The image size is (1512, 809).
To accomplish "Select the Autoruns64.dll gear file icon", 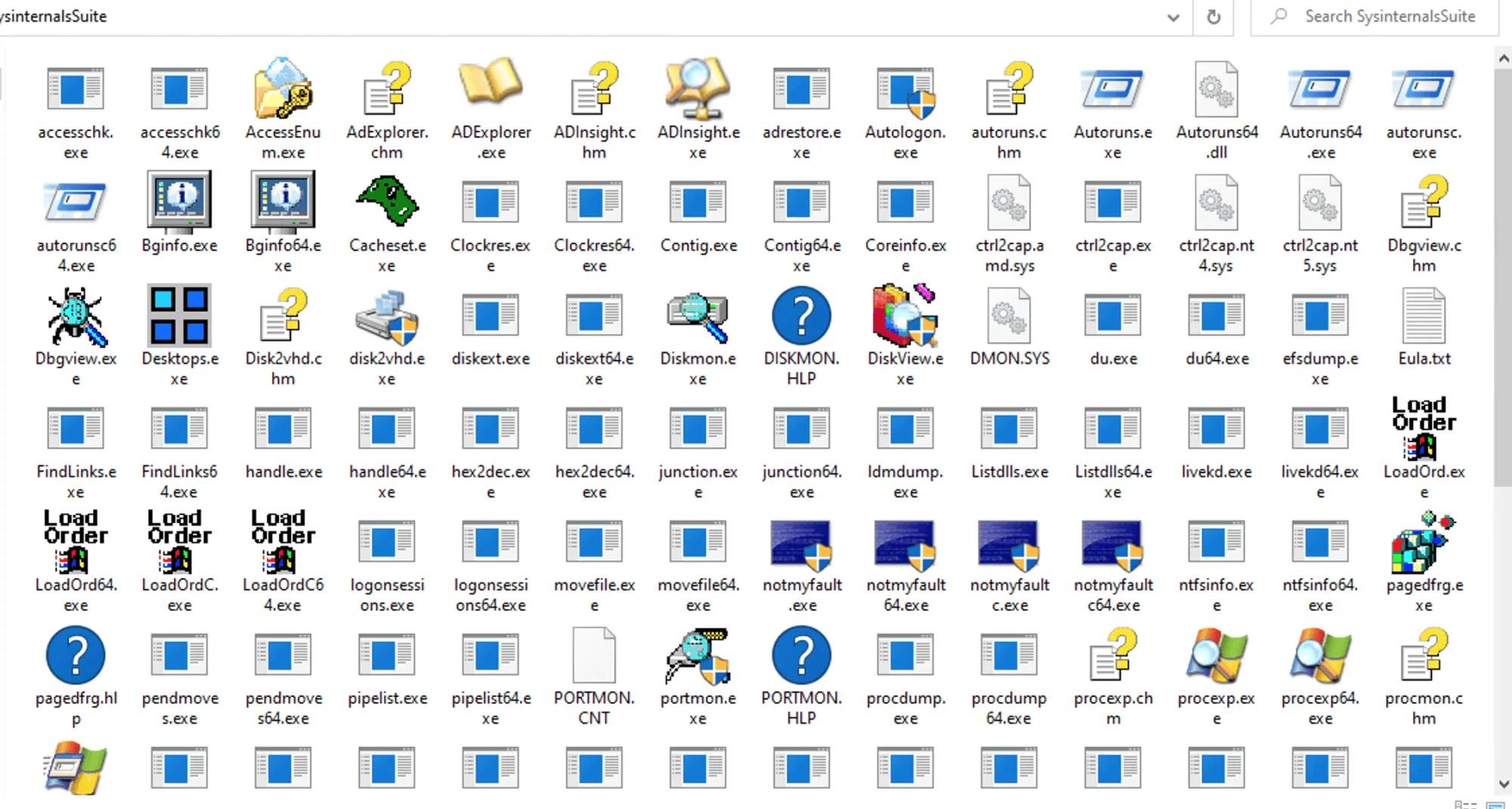I will (x=1216, y=90).
